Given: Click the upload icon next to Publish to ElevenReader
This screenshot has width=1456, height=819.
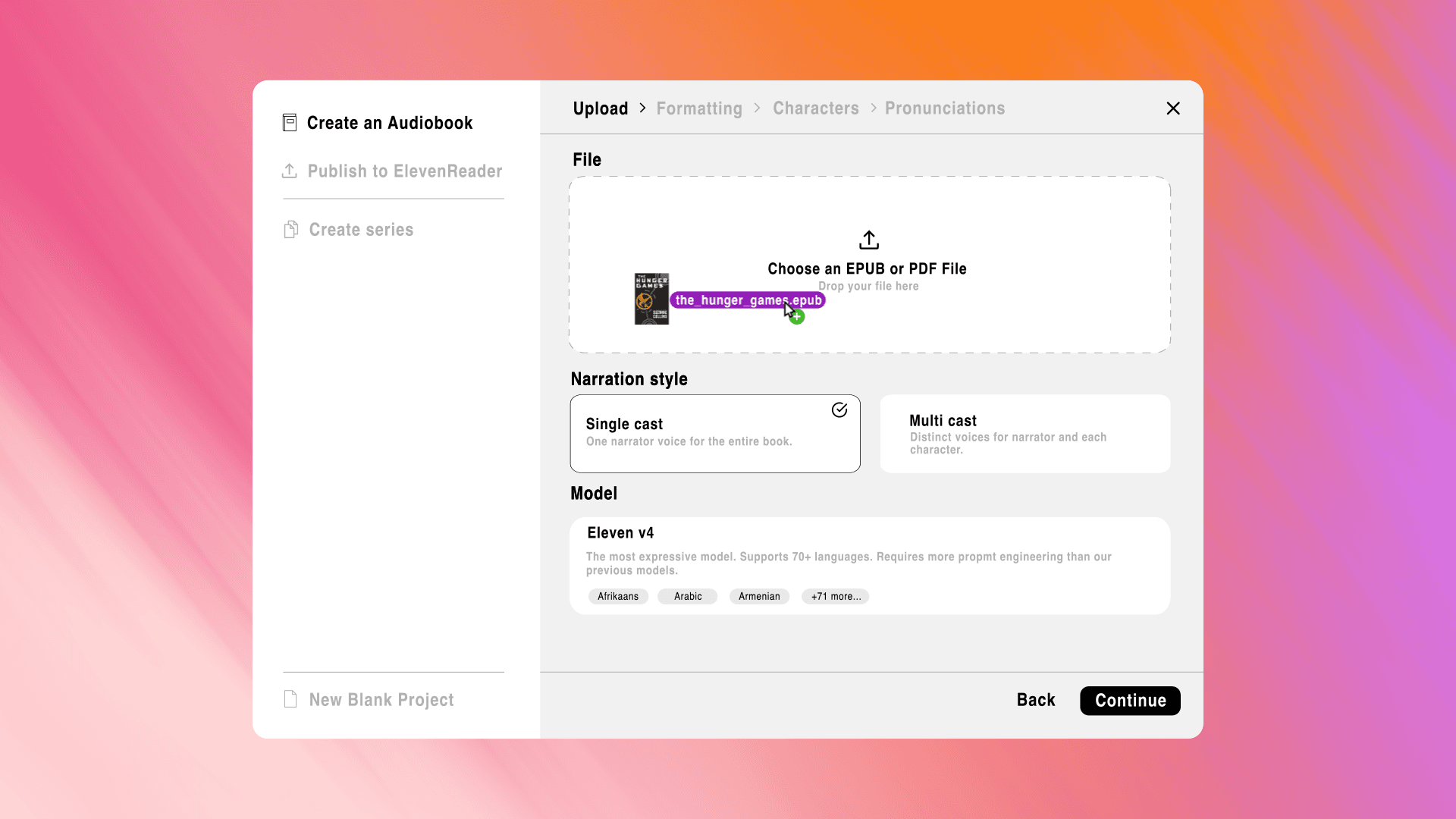Looking at the screenshot, I should tap(289, 171).
